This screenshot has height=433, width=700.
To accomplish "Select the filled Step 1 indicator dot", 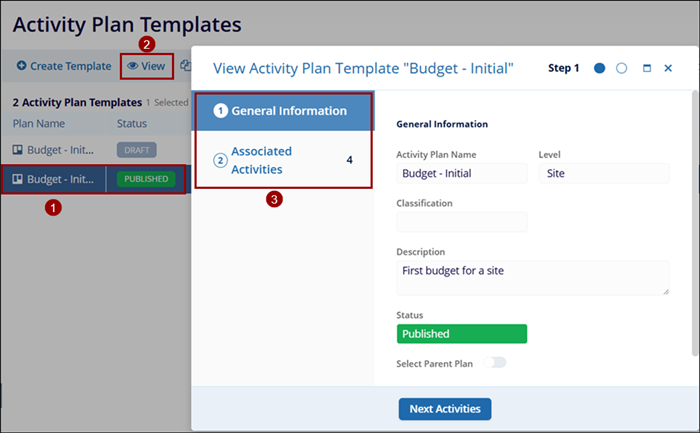I will pos(600,68).
